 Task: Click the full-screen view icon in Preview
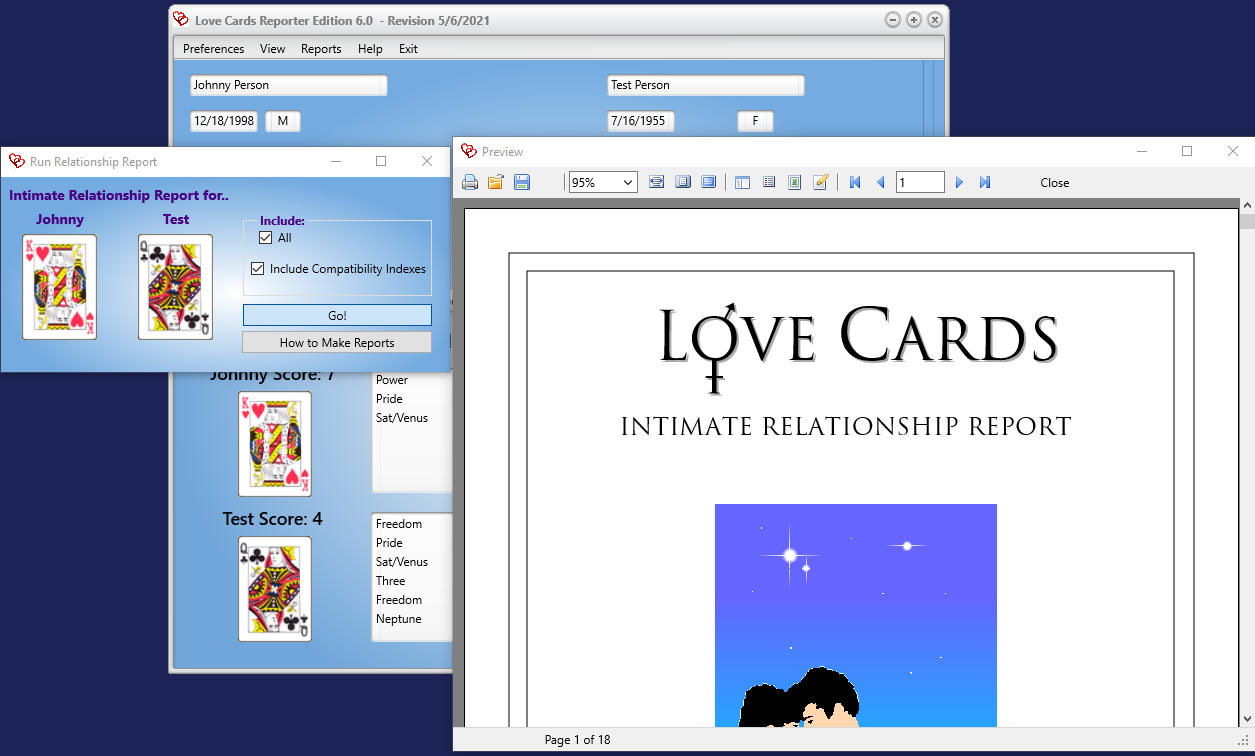(709, 182)
